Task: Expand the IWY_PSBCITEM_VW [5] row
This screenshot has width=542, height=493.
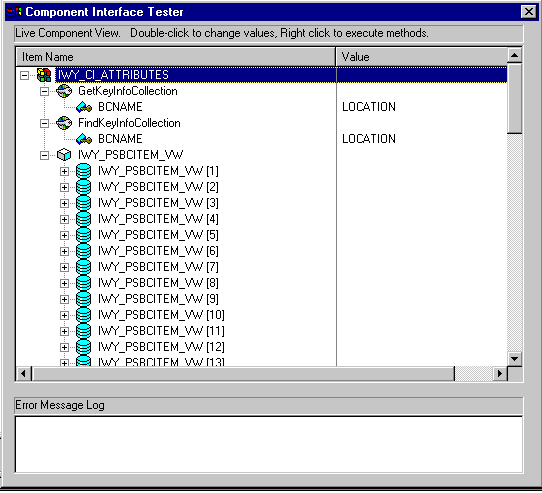Action: coord(64,235)
